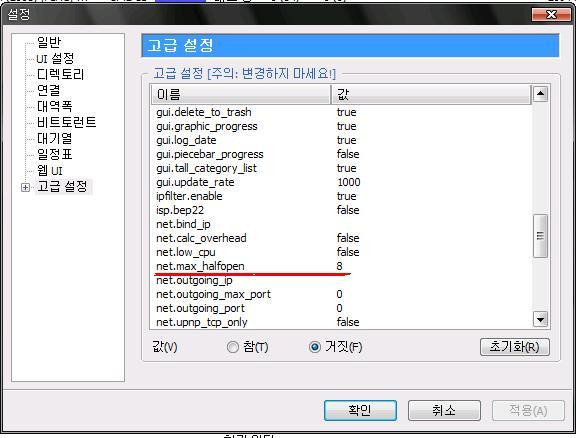Select the net.max_halfopen setting
576x438 pixels.
click(x=341, y=266)
